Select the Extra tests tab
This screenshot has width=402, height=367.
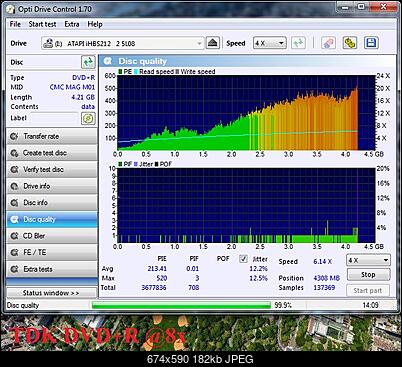coord(52,269)
